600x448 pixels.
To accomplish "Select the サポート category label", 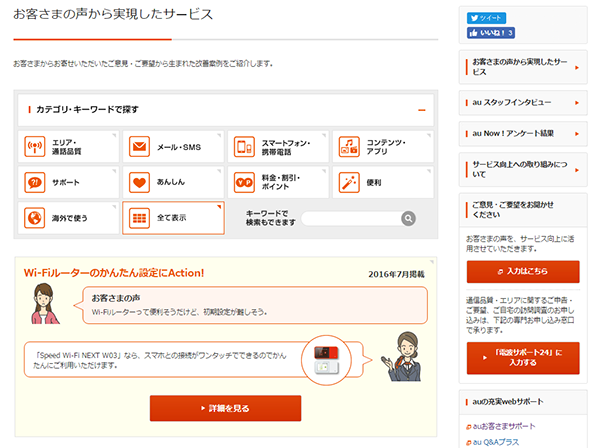I will click(65, 182).
